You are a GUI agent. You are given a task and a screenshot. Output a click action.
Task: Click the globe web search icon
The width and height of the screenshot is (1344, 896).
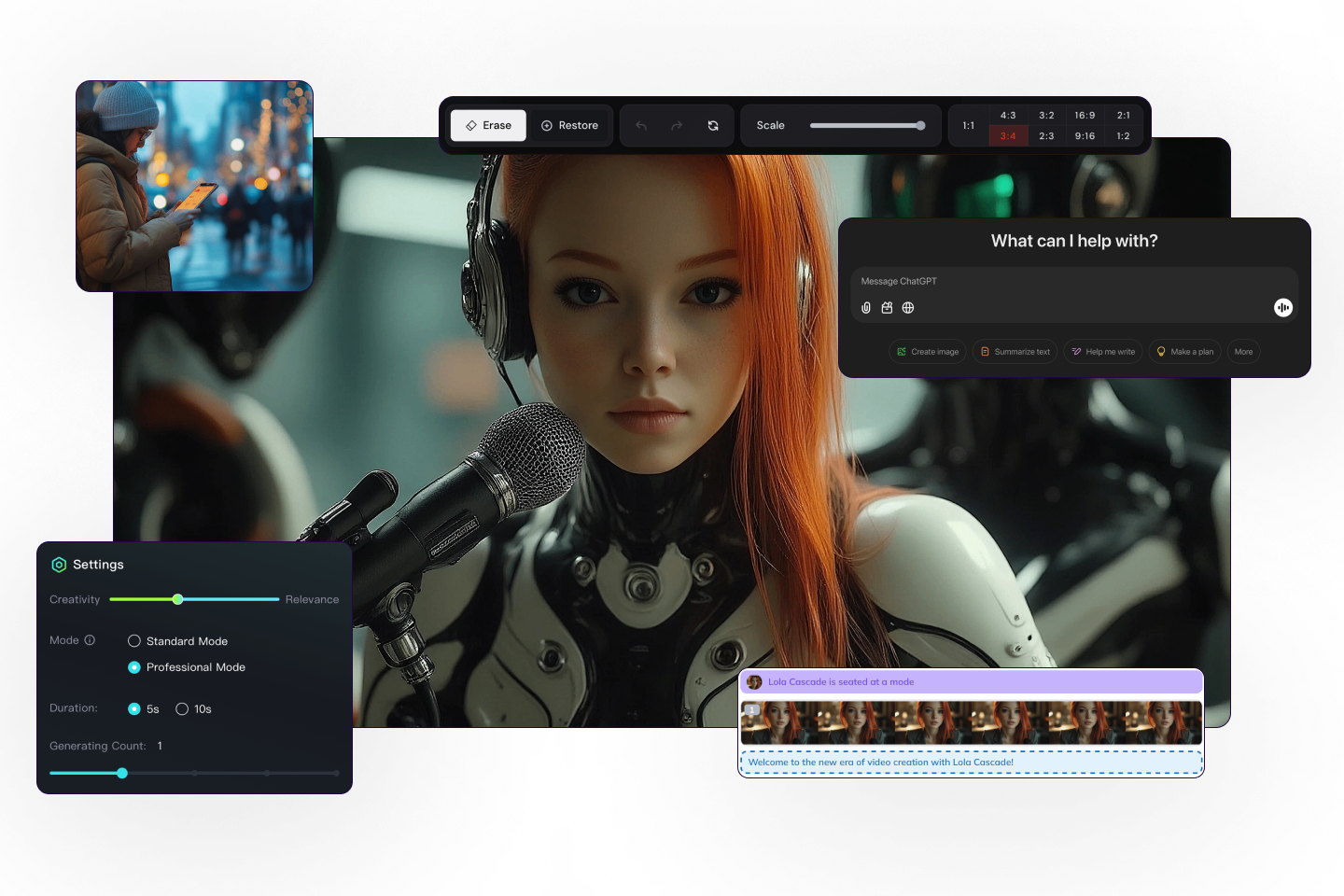(908, 308)
